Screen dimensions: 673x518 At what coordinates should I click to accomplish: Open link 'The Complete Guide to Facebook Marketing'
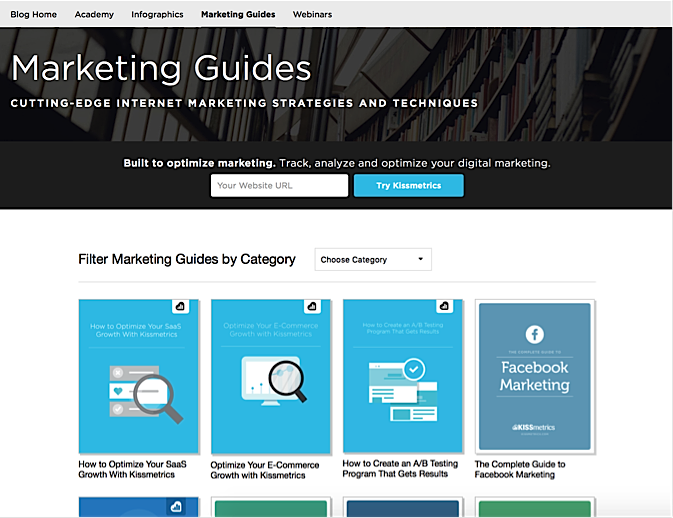pyautogui.click(x=520, y=469)
